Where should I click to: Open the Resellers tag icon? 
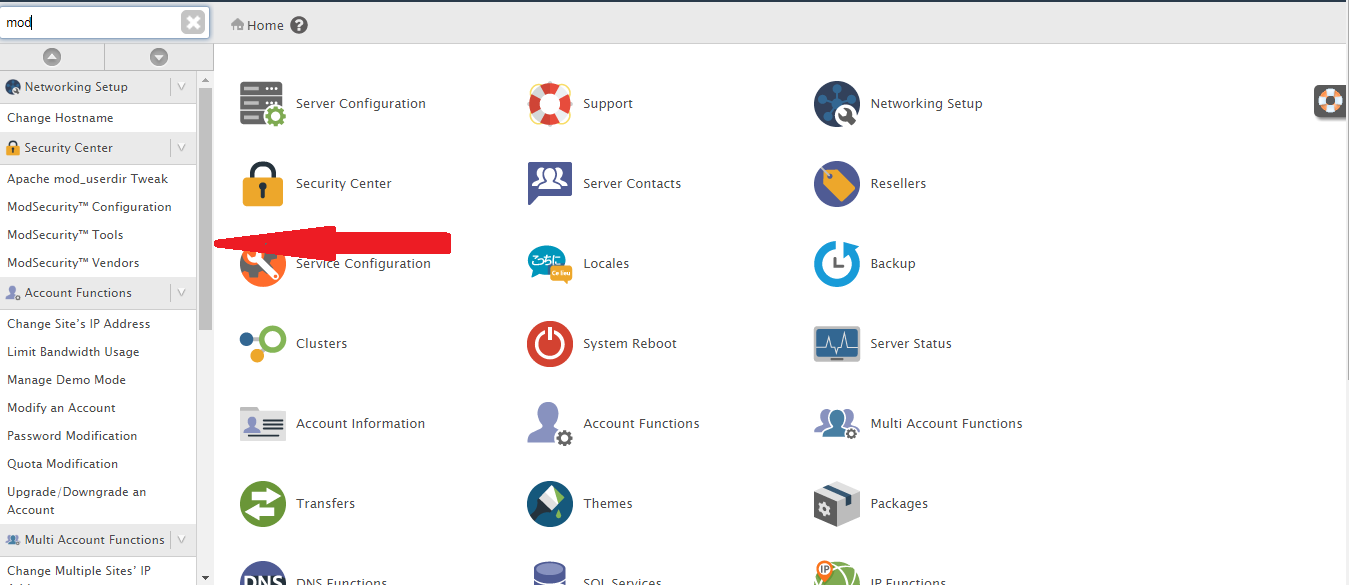tap(836, 184)
